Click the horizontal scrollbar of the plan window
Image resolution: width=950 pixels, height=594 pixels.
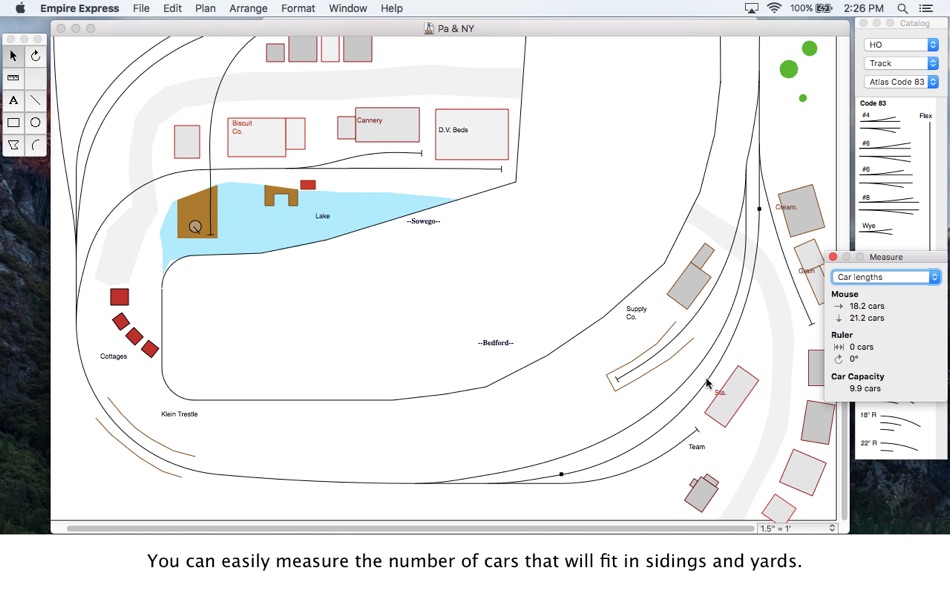(x=410, y=529)
